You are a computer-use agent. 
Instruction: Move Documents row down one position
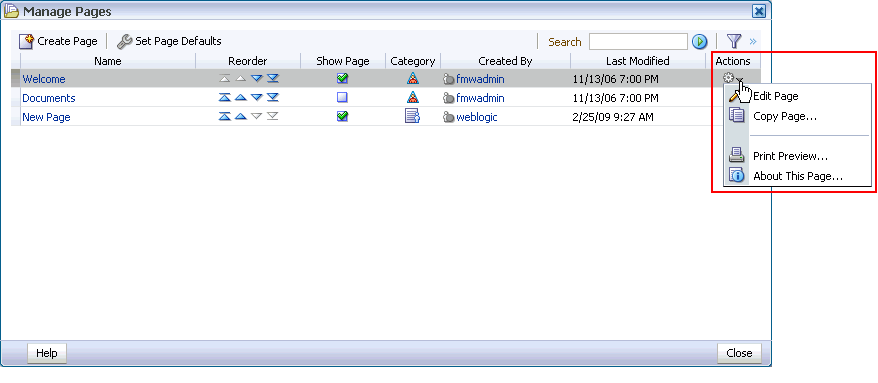coord(256,98)
